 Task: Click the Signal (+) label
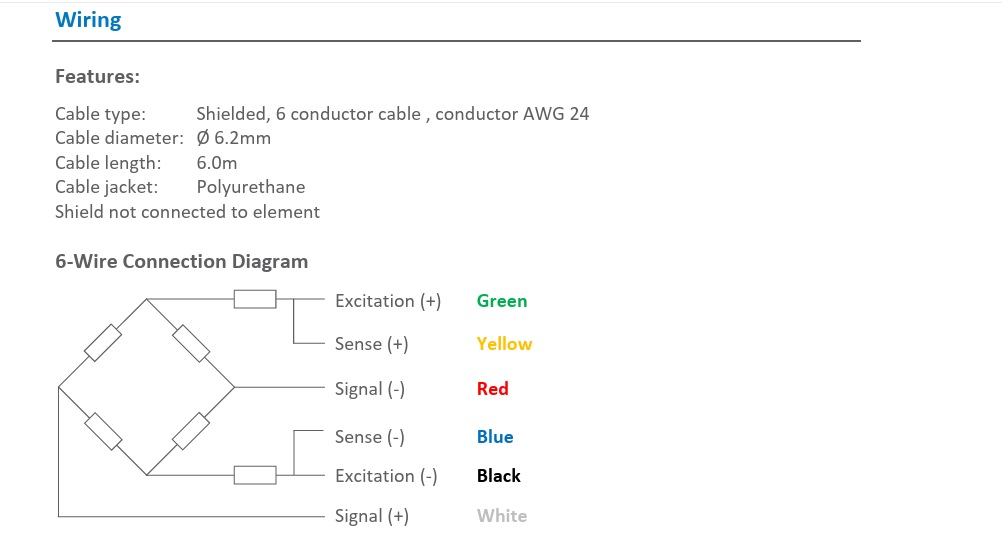point(372,516)
